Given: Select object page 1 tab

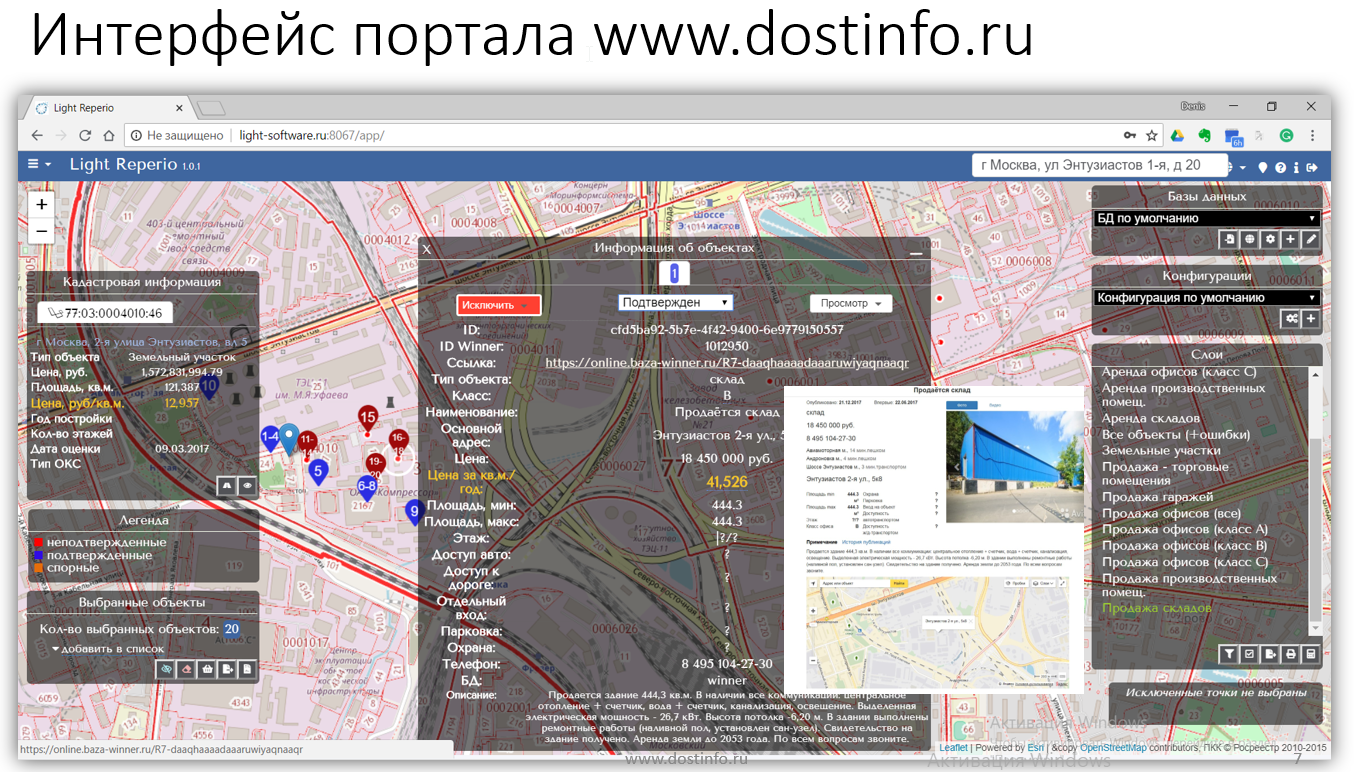Looking at the screenshot, I should click(675, 272).
